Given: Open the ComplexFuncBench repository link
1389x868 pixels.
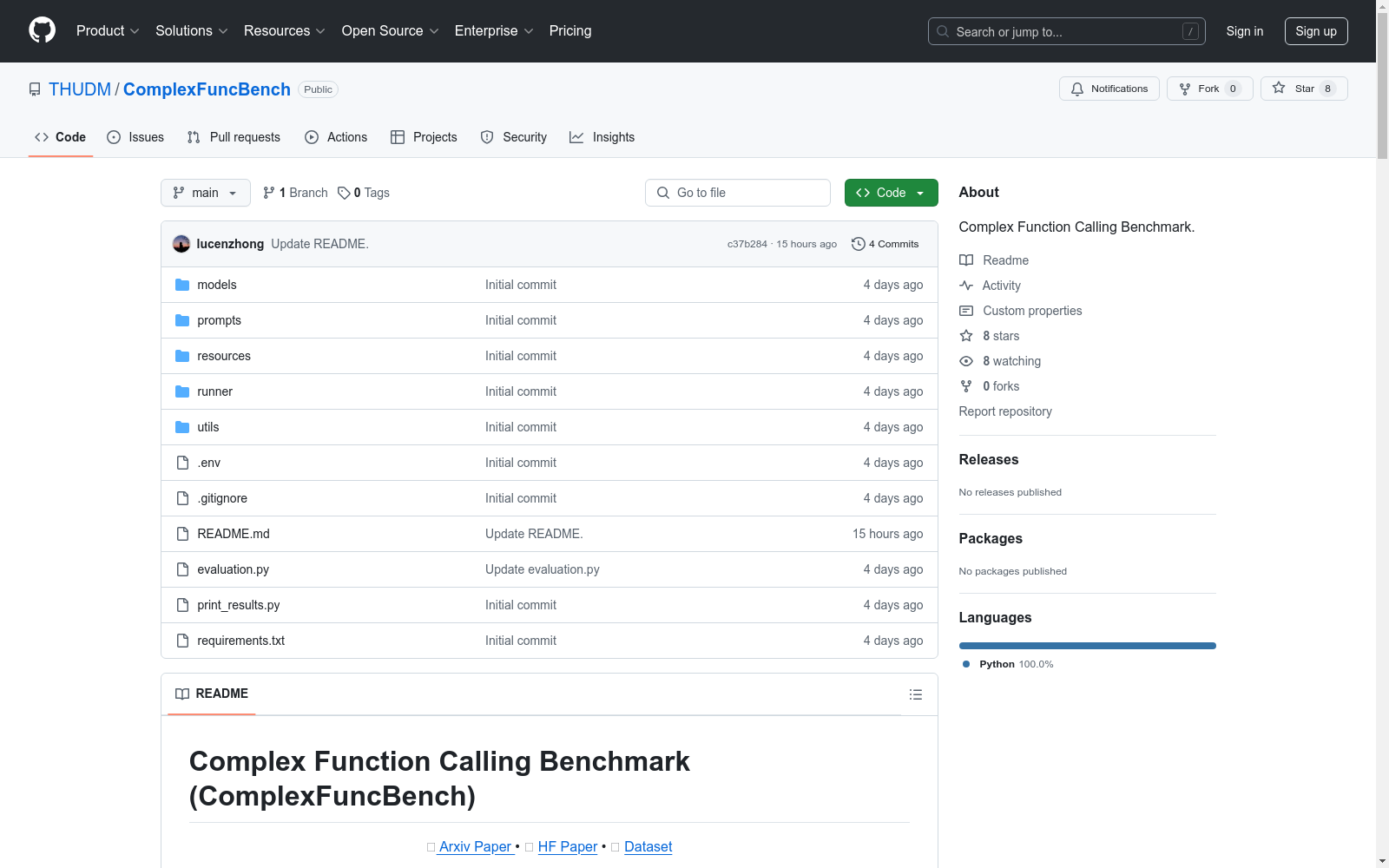Looking at the screenshot, I should [207, 89].
